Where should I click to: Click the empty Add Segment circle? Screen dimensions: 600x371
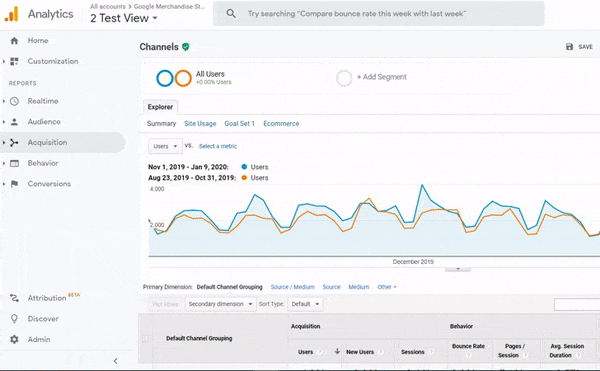click(x=344, y=78)
